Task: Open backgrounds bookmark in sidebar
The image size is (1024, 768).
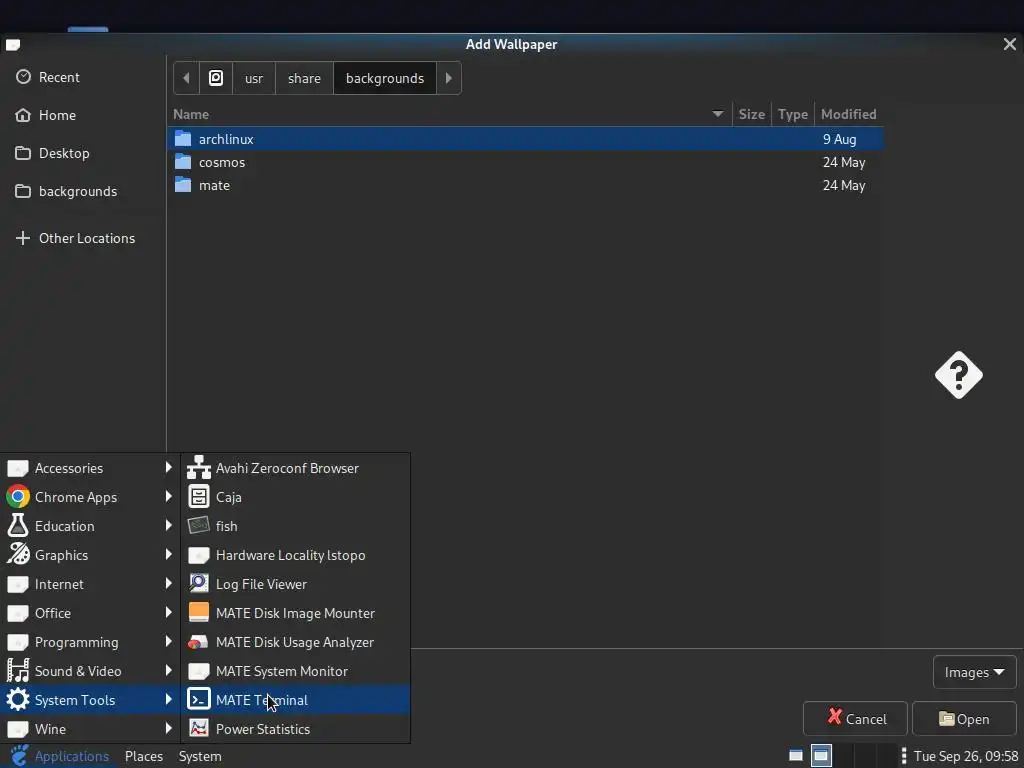Action: (x=84, y=191)
